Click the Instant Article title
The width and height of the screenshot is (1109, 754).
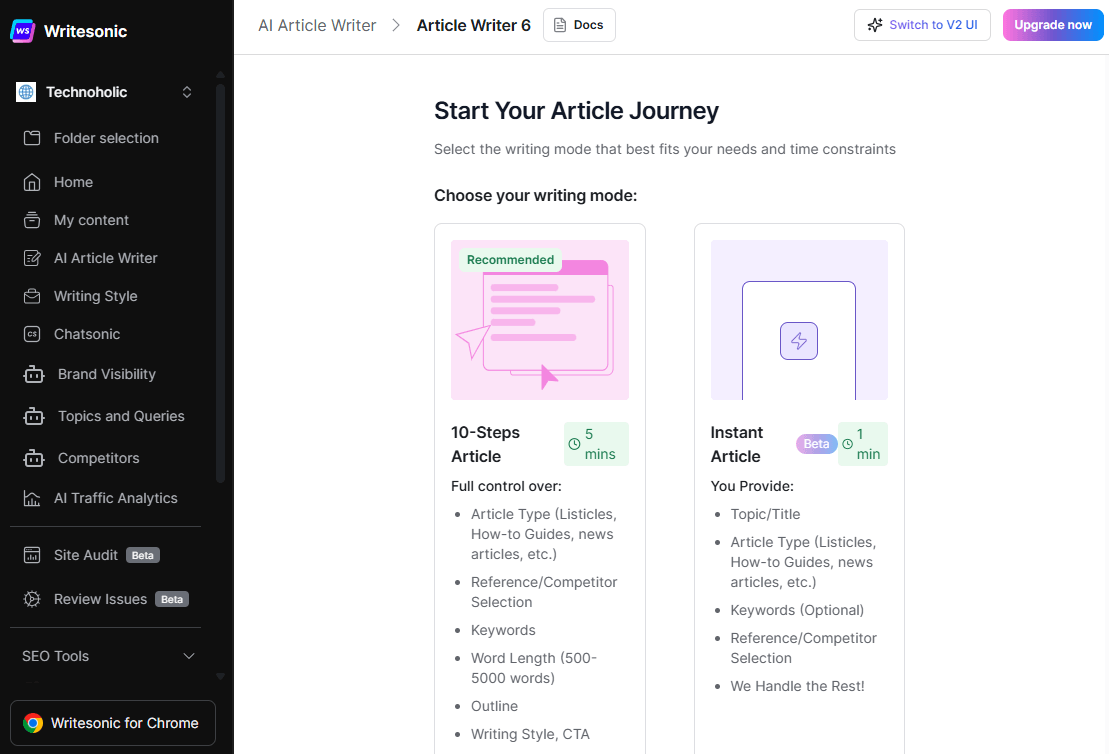pos(736,444)
